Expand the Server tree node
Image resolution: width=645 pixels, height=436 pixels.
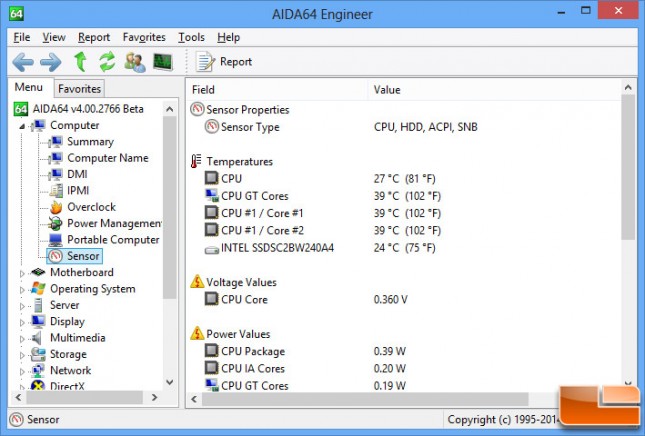pos(22,306)
